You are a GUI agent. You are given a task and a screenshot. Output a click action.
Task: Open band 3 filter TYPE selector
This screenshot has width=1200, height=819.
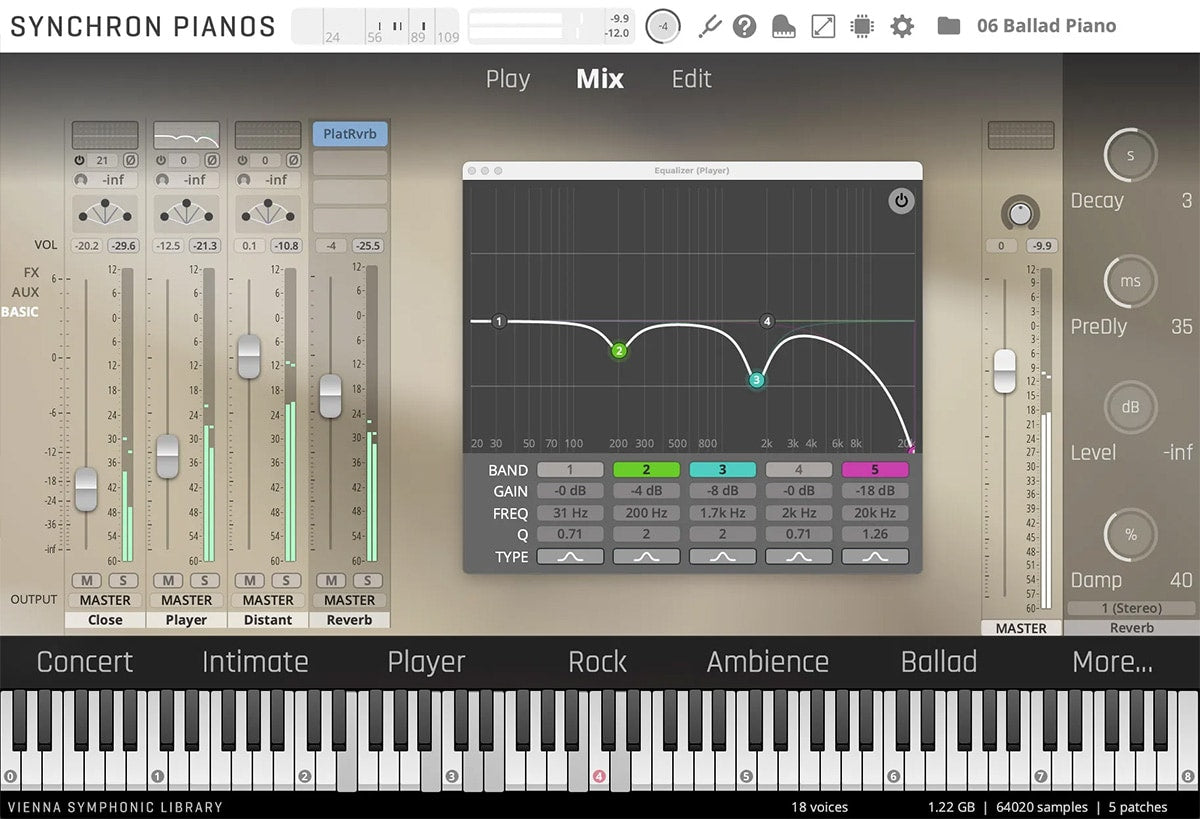point(722,557)
